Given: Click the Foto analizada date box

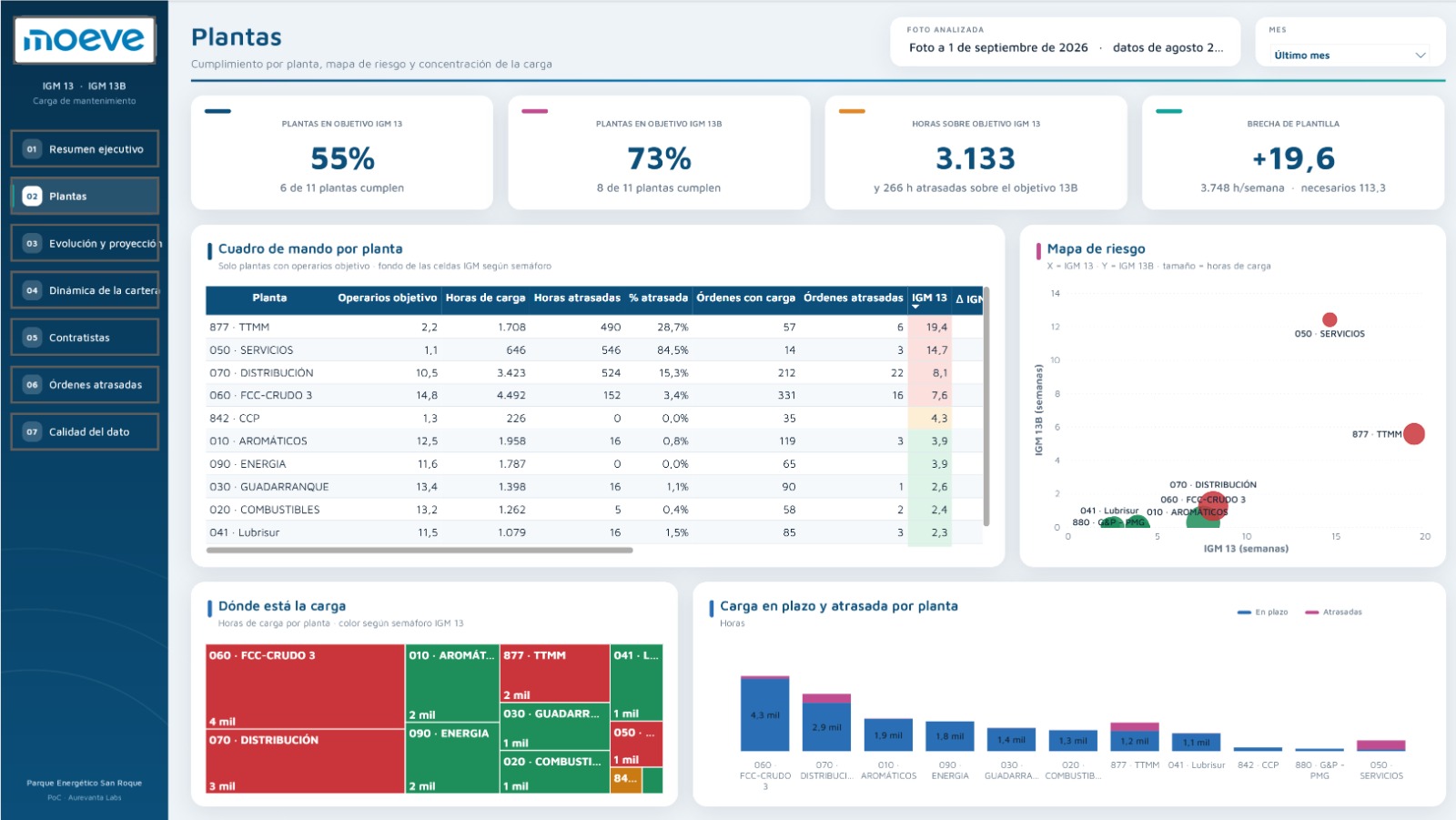Looking at the screenshot, I should (x=1066, y=42).
